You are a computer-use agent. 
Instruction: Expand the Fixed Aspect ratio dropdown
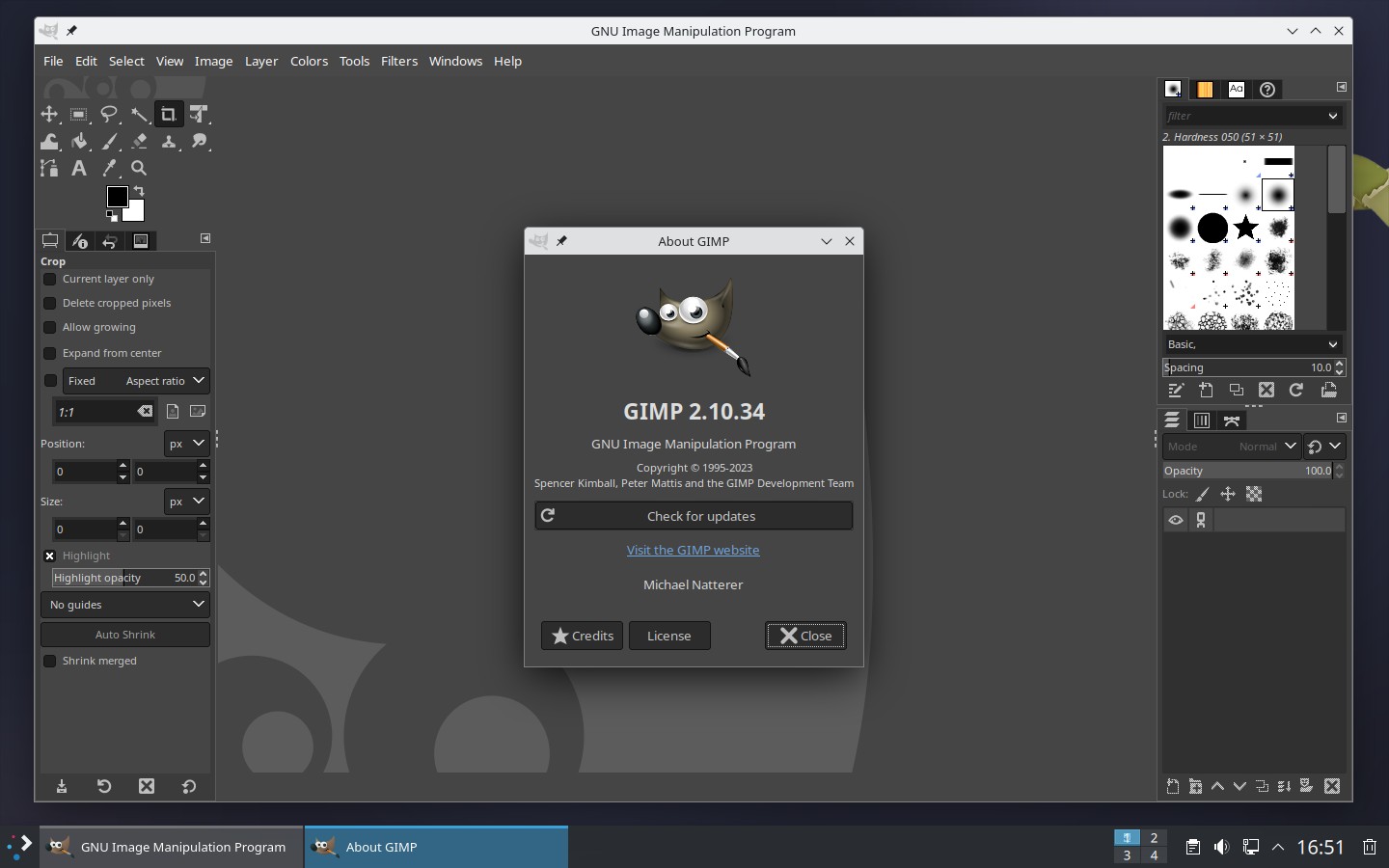(135, 381)
